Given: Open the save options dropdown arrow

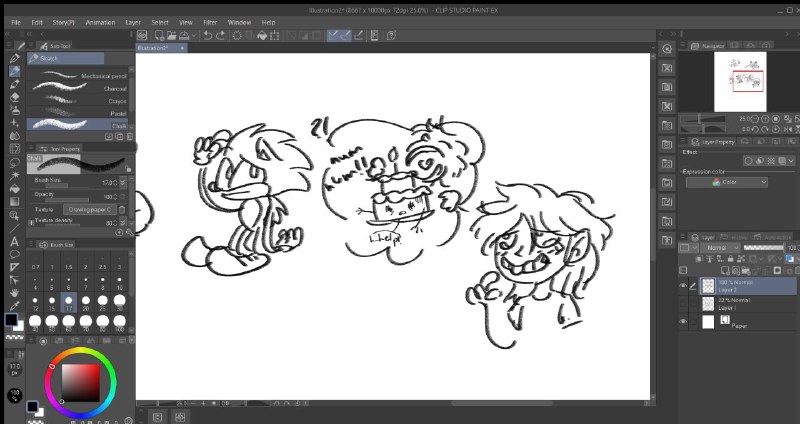Looking at the screenshot, I should [x=193, y=36].
